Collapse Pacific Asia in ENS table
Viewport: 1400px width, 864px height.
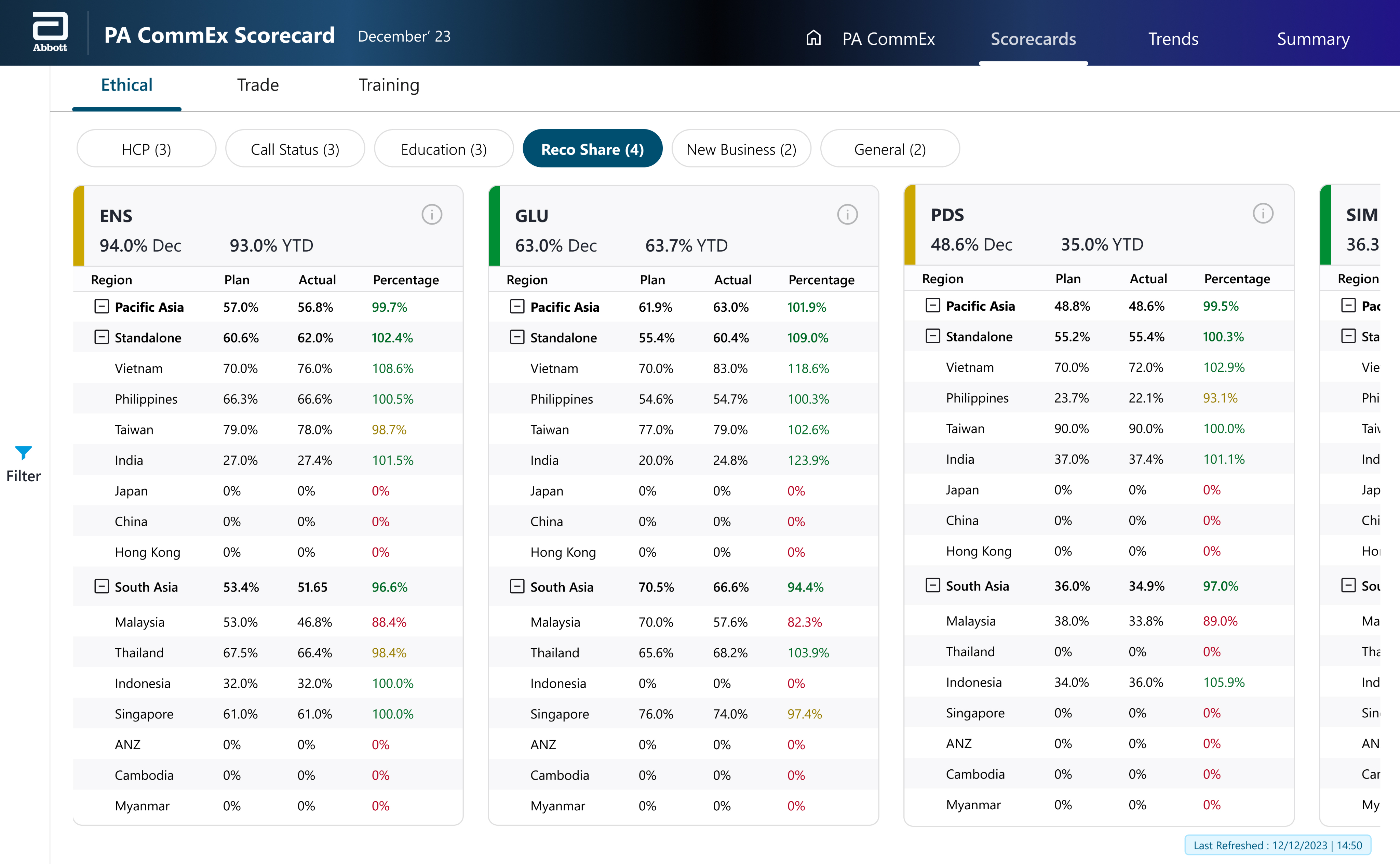pos(101,307)
